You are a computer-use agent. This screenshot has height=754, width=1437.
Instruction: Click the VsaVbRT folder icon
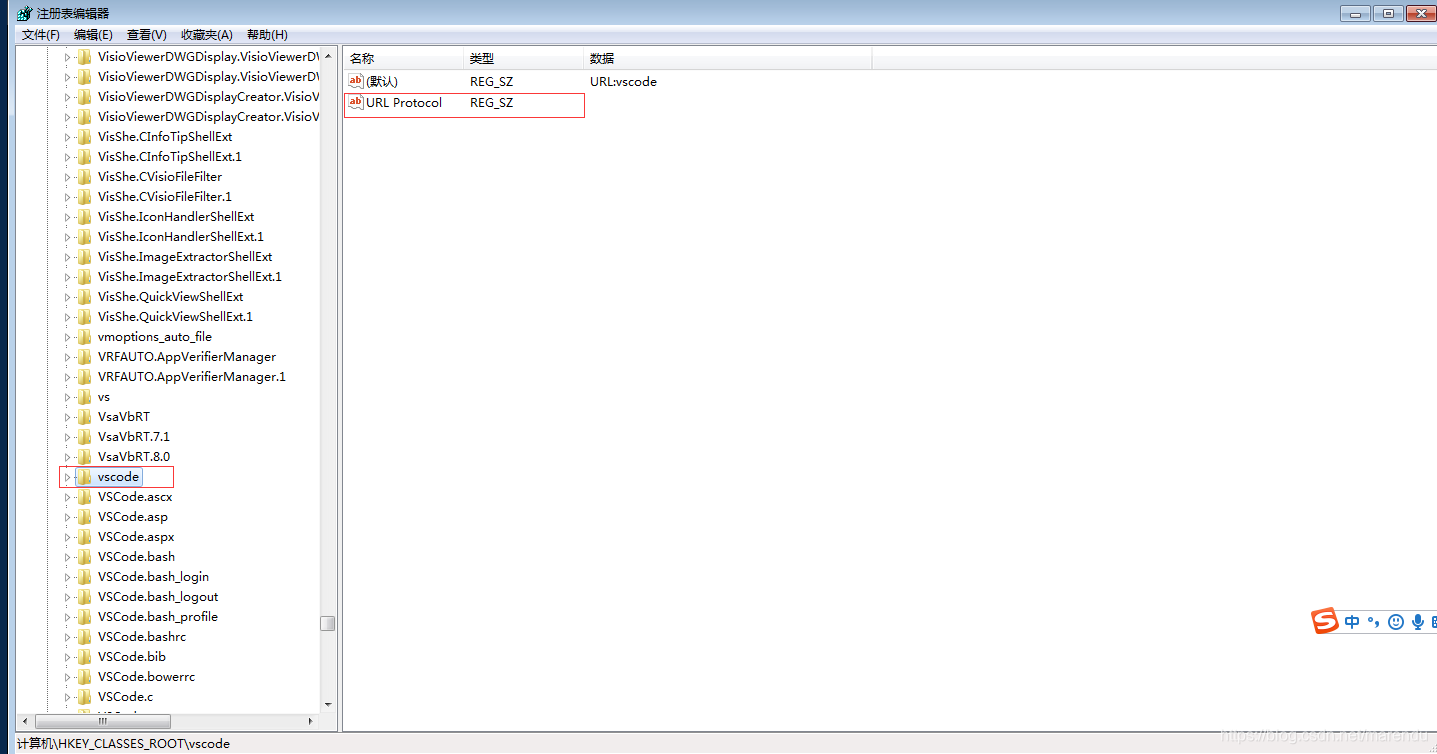pos(85,417)
